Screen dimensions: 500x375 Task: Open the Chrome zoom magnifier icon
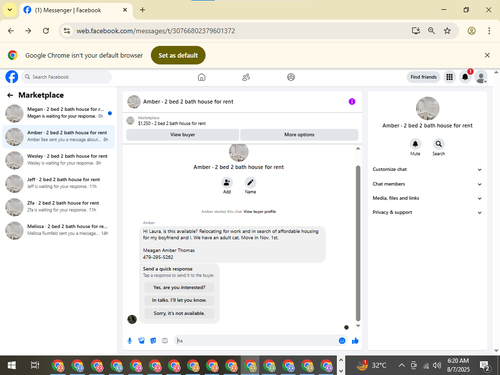point(431,31)
